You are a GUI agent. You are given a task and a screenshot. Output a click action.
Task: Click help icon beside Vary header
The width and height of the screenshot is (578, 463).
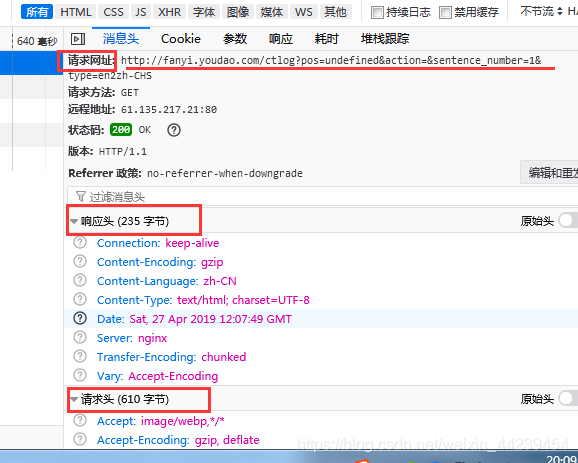(x=80, y=375)
